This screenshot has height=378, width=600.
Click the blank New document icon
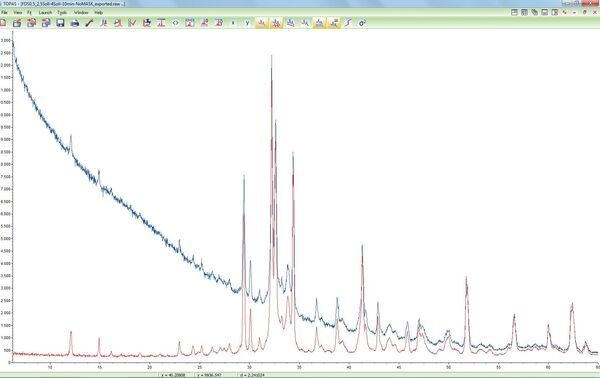tap(3, 23)
